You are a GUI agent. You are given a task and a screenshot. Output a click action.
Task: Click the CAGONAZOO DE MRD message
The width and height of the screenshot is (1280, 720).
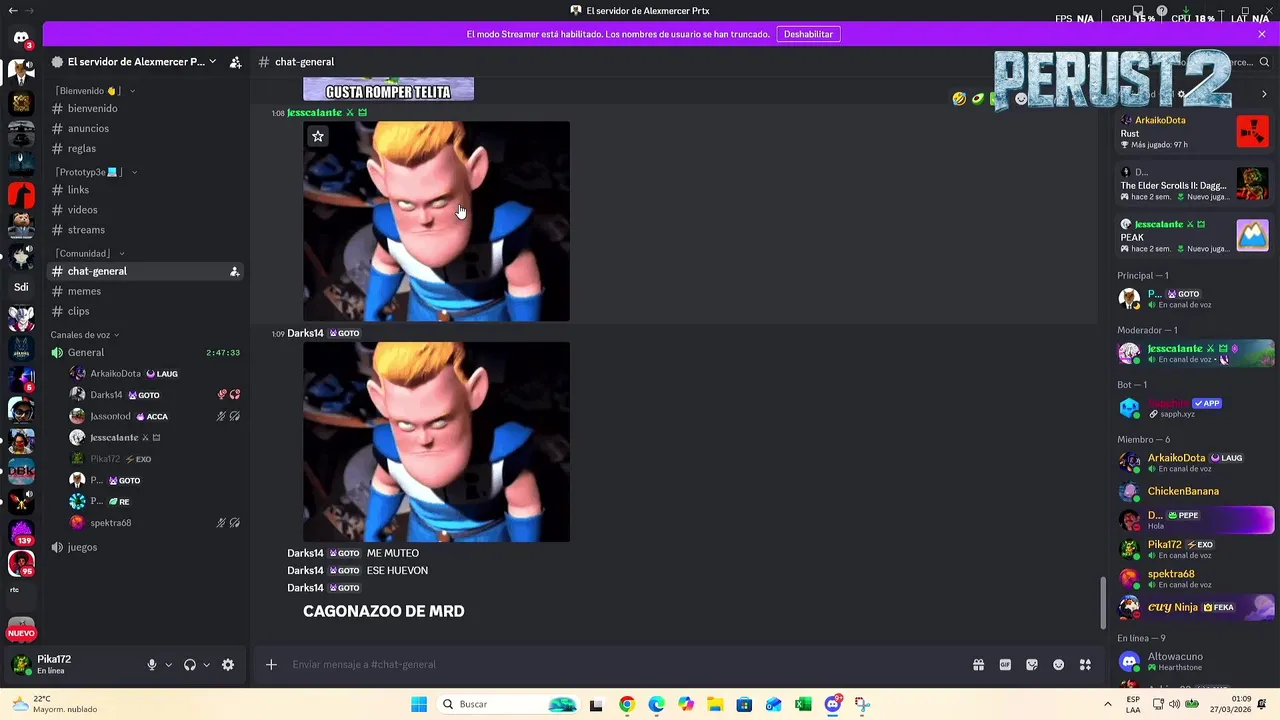click(384, 611)
